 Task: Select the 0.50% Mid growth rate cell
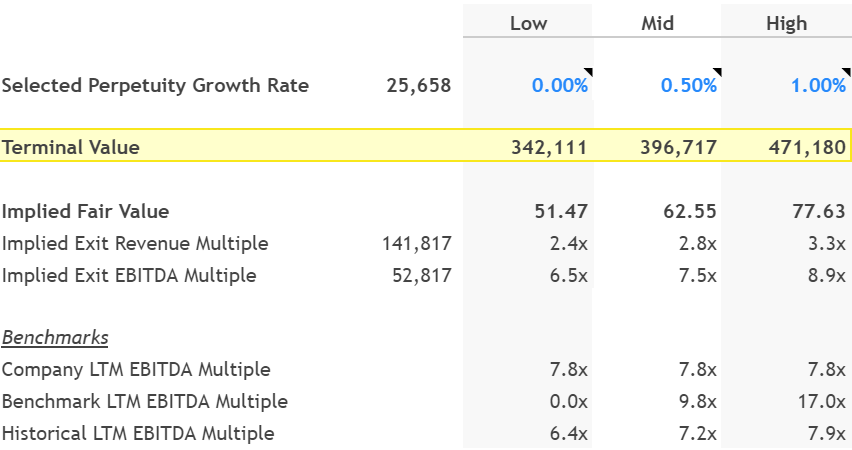(657, 85)
